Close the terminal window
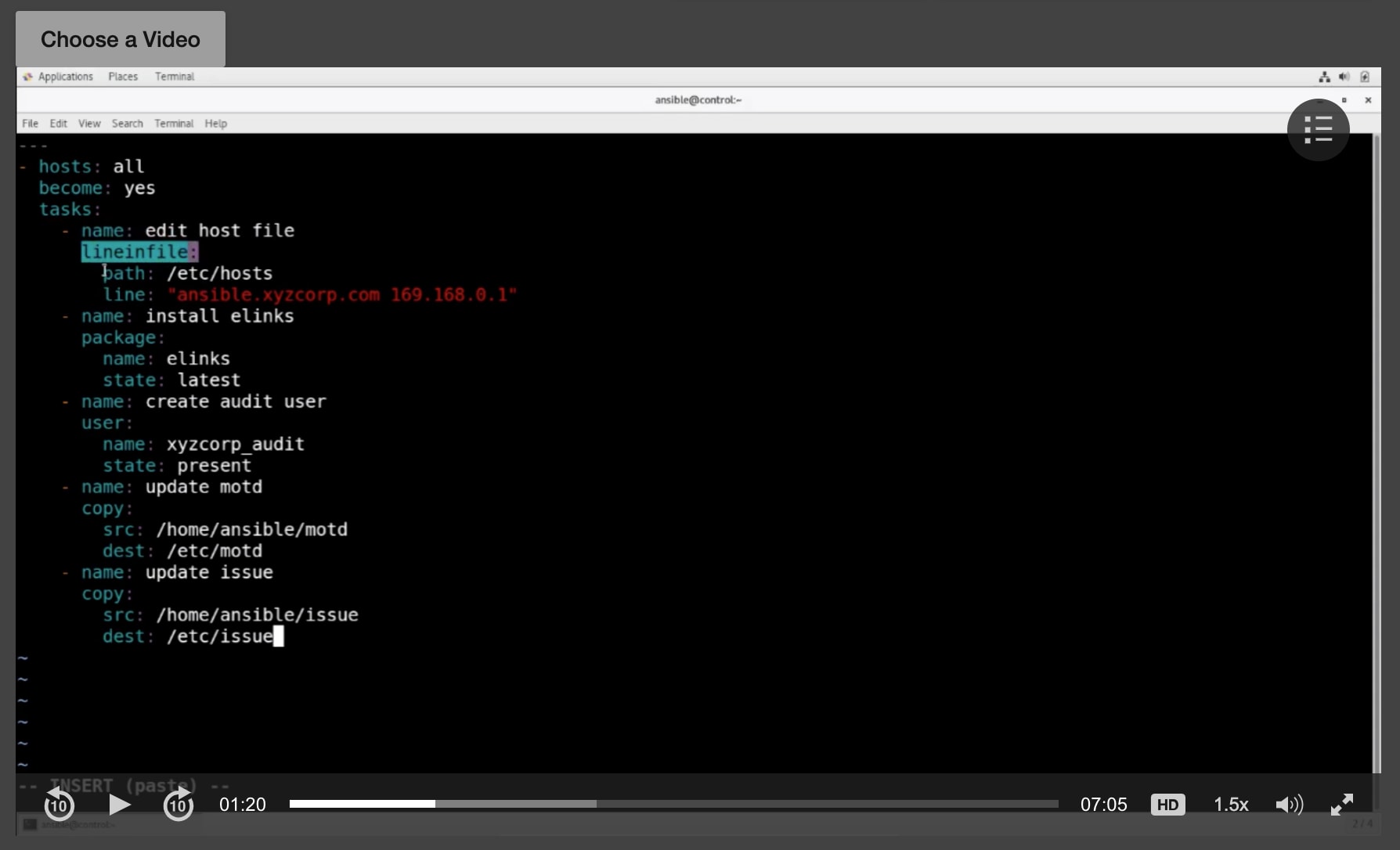1400x850 pixels. click(1368, 100)
